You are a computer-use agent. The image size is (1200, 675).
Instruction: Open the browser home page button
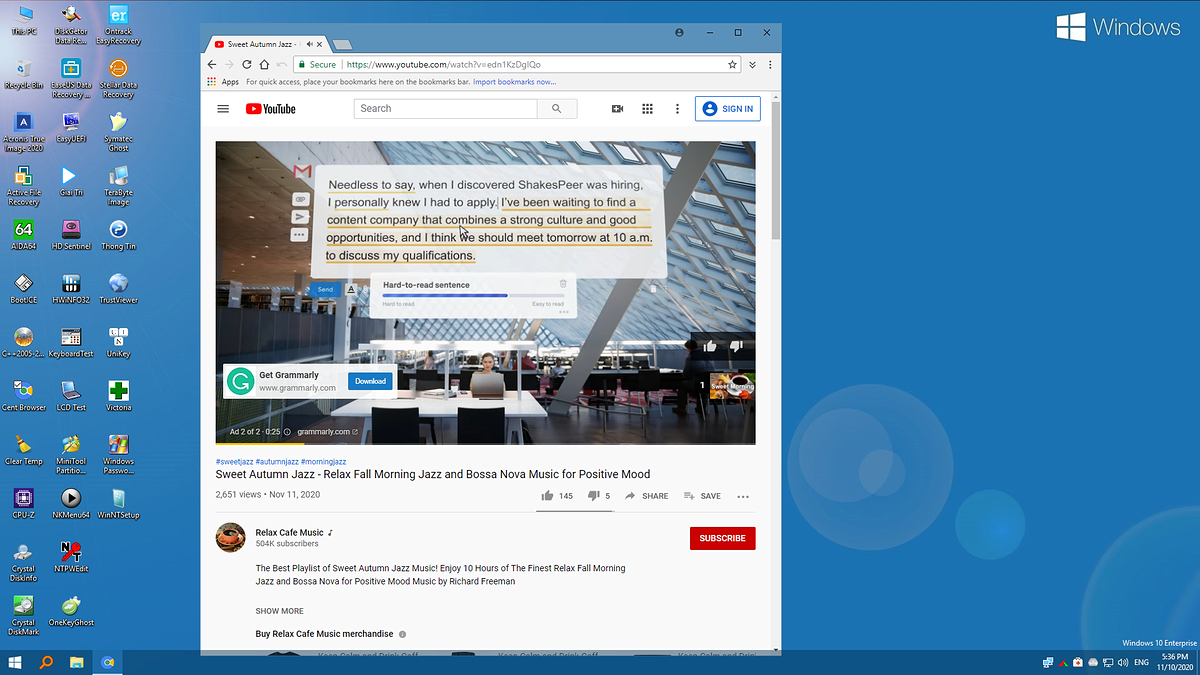263,64
